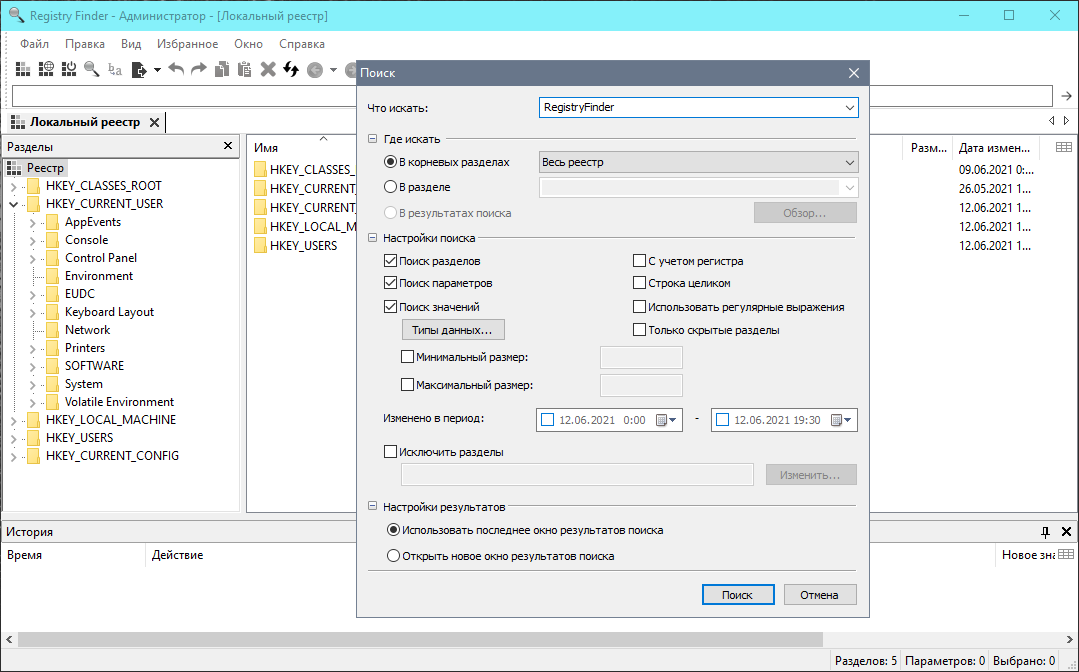The width and height of the screenshot is (1079, 672).
Task: Uncheck the 'Поиск разделов' checkbox
Action: click(391, 261)
